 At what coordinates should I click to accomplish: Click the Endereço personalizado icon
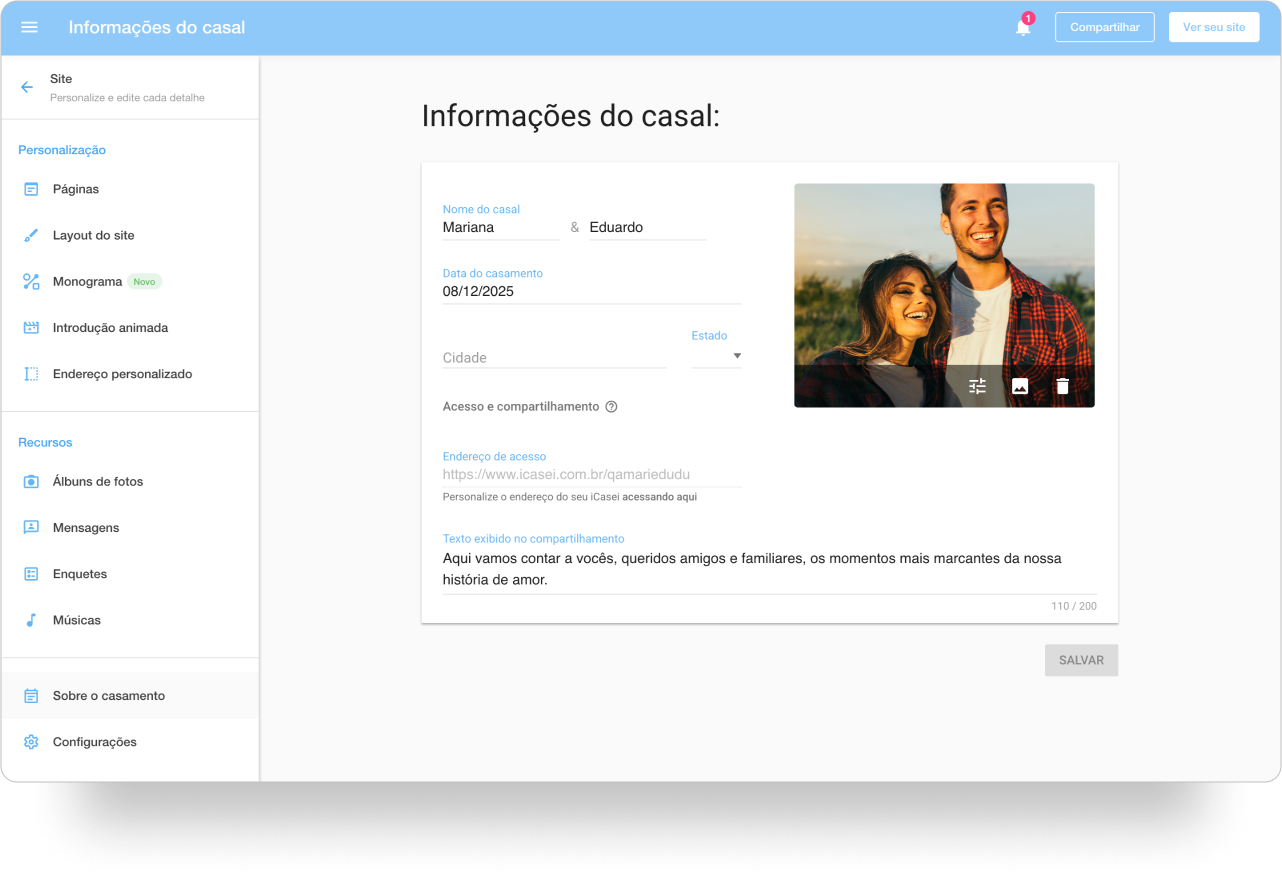point(31,374)
